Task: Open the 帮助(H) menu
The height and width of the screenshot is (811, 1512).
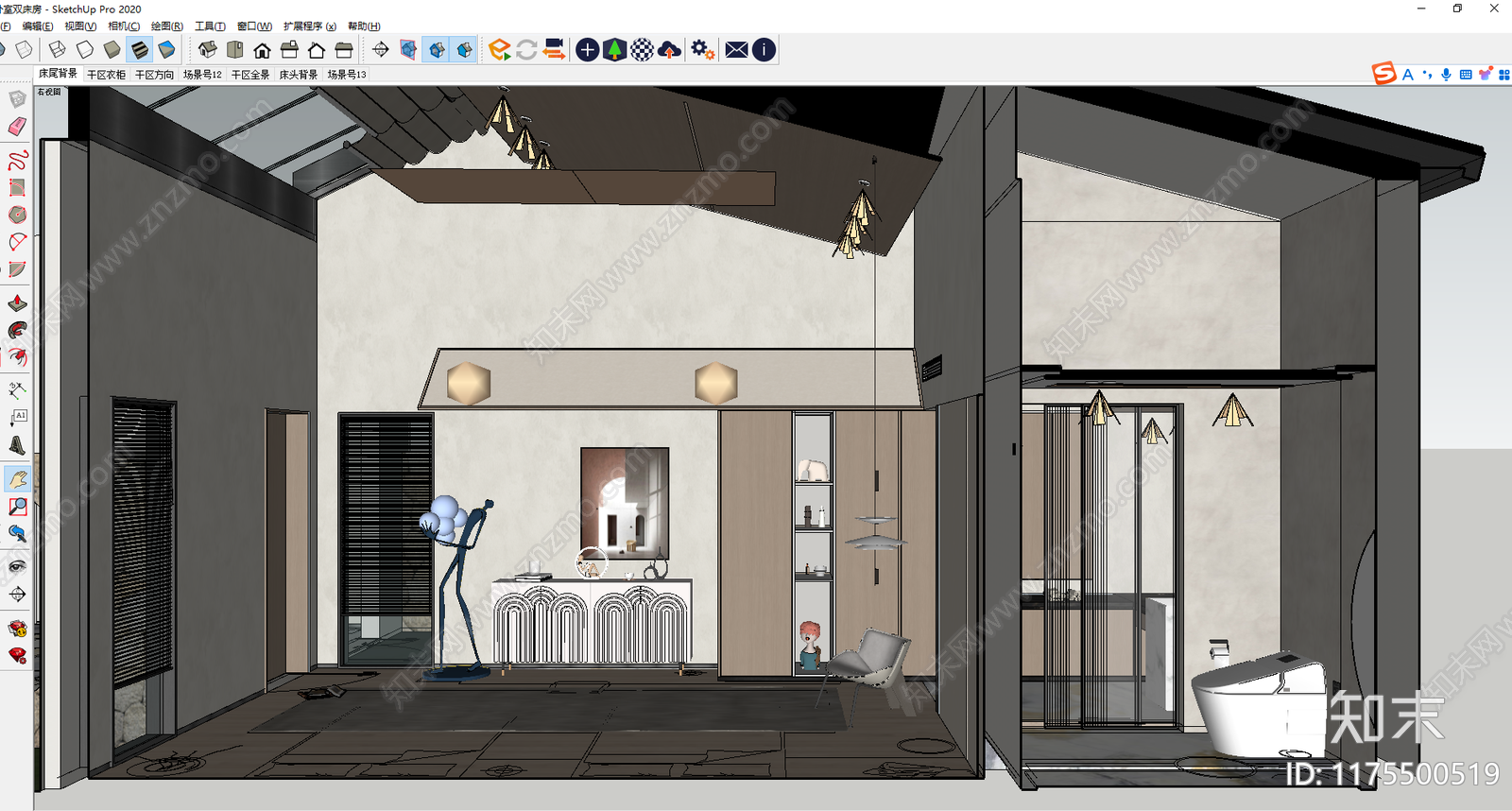Action: (x=364, y=26)
